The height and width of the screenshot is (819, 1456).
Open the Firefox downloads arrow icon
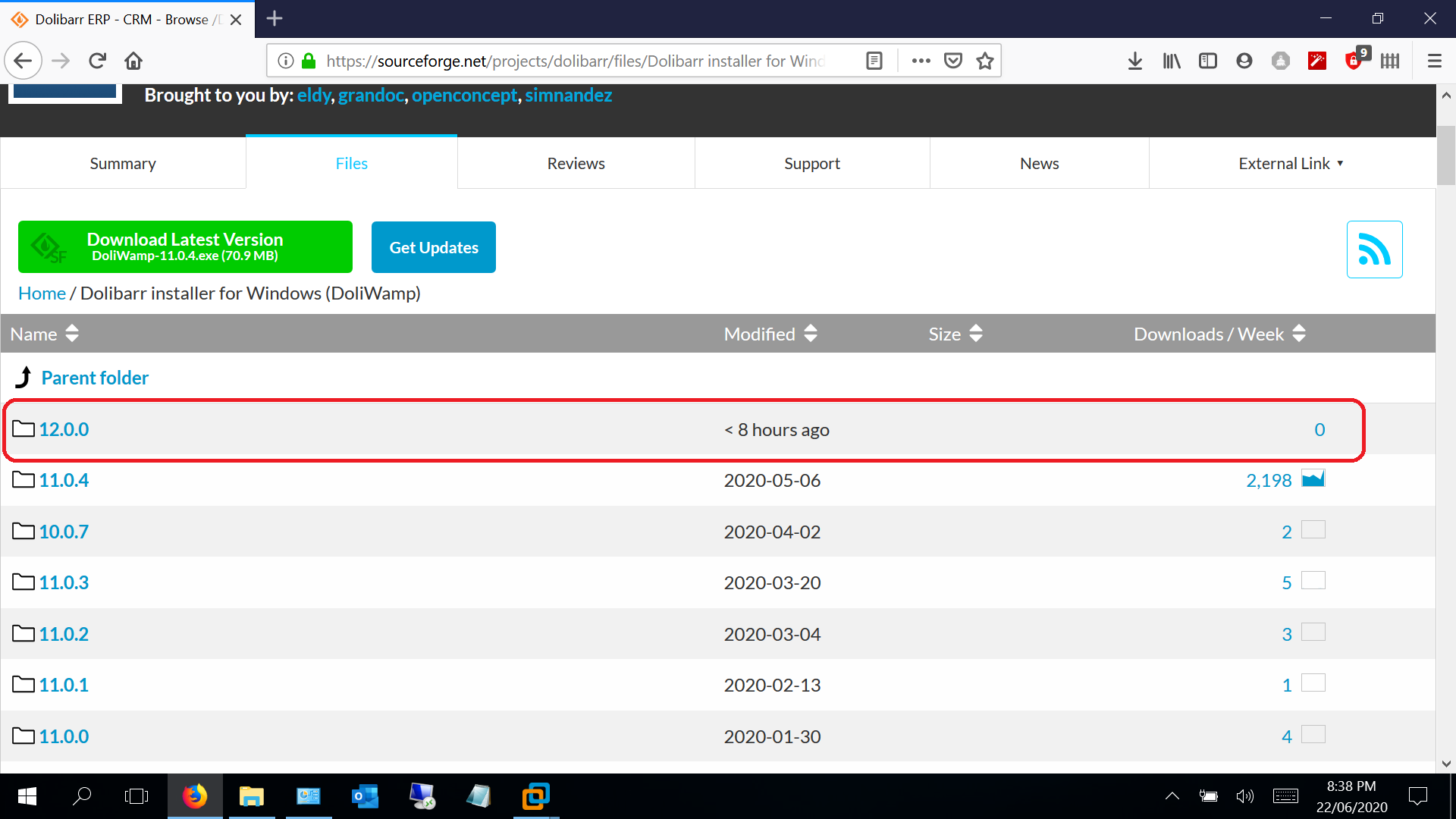1135,61
